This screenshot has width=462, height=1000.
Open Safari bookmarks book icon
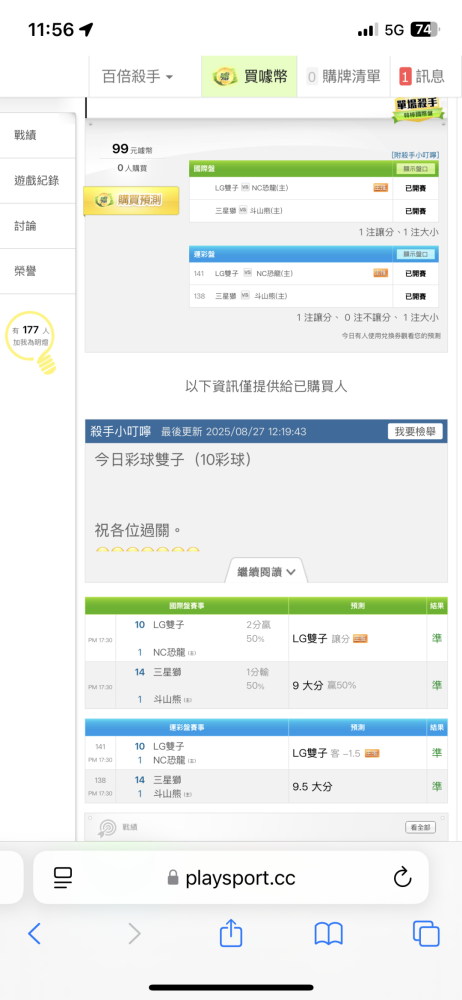(329, 934)
